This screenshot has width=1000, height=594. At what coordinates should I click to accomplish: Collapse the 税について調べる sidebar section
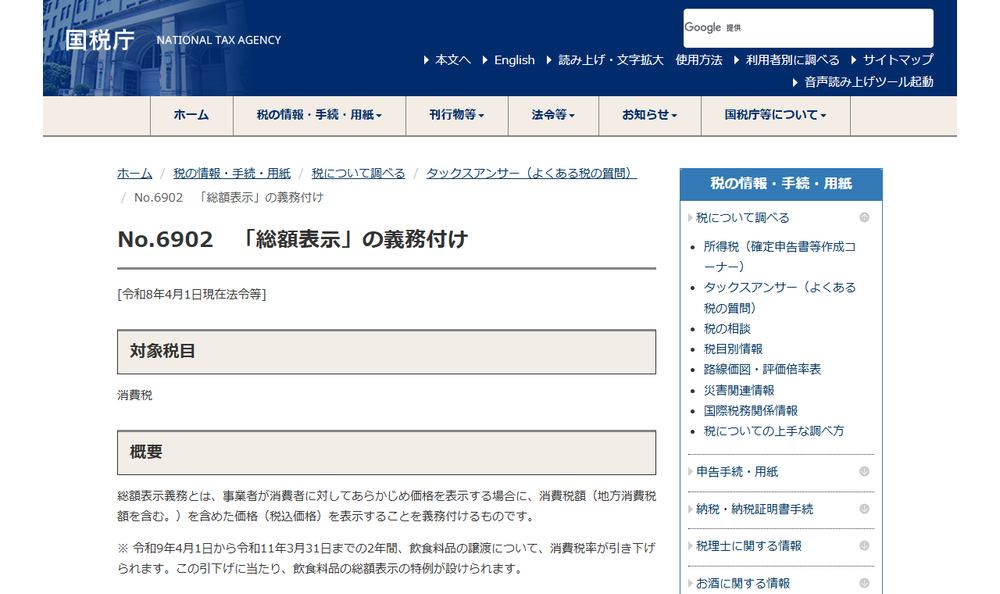click(742, 218)
